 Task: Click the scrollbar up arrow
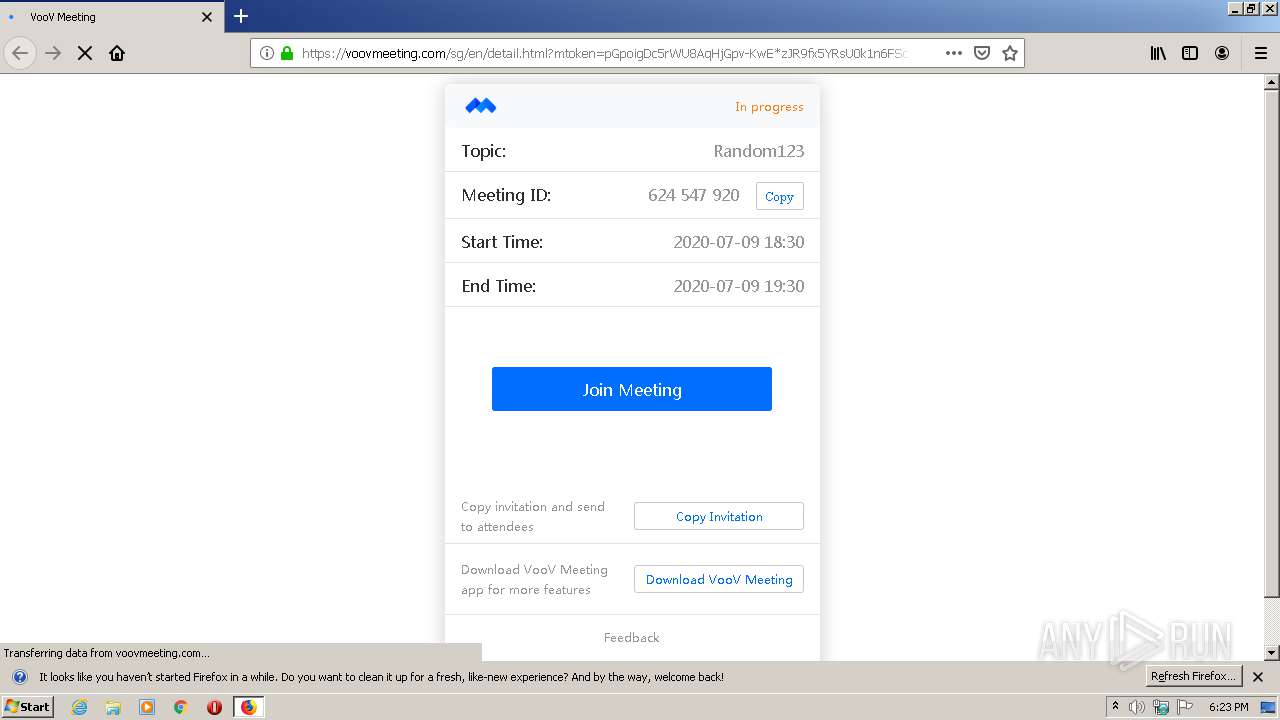click(1272, 81)
